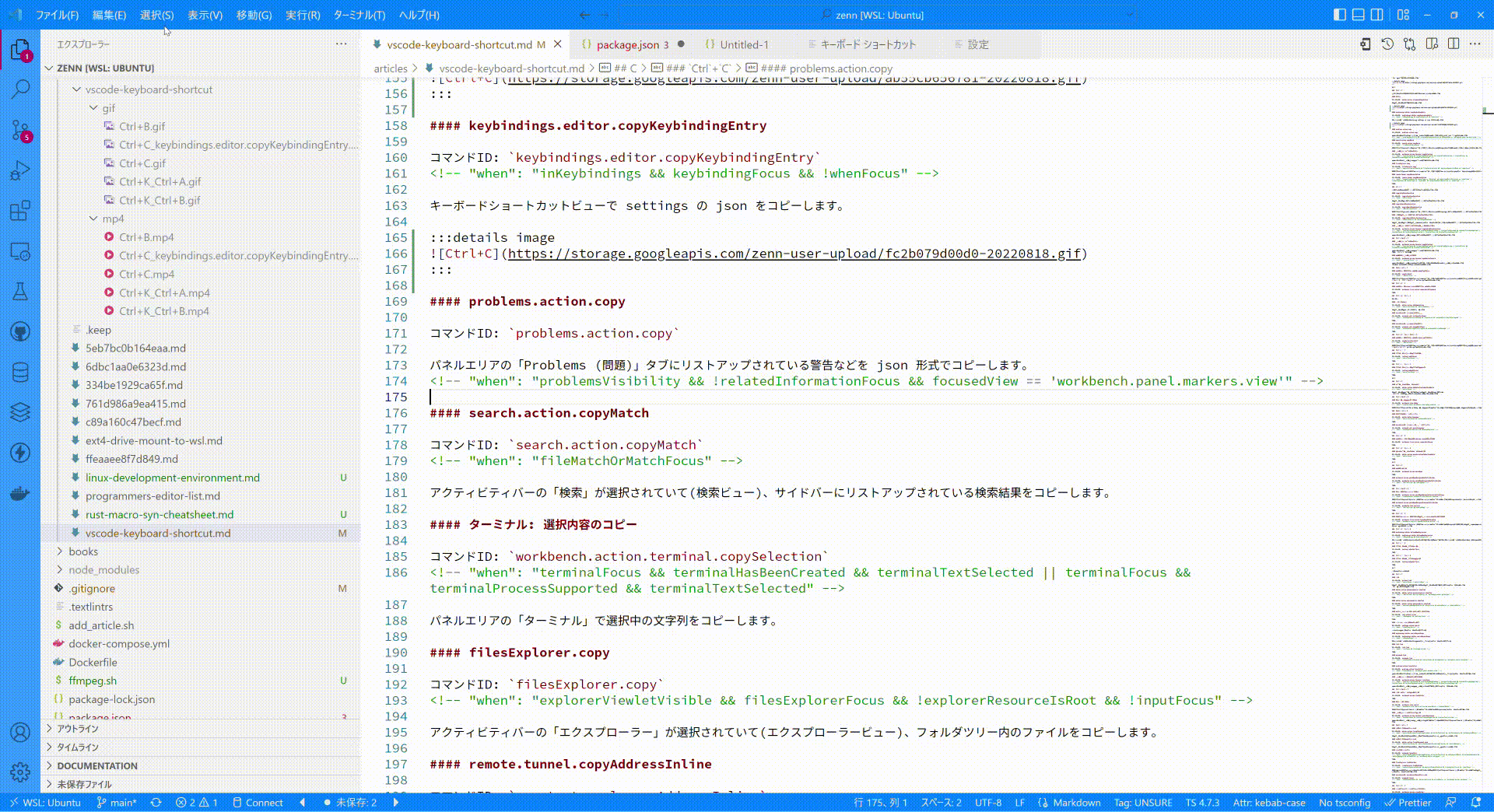1494x812 pixels.
Task: Open ターミナル(T) menu
Action: [359, 15]
